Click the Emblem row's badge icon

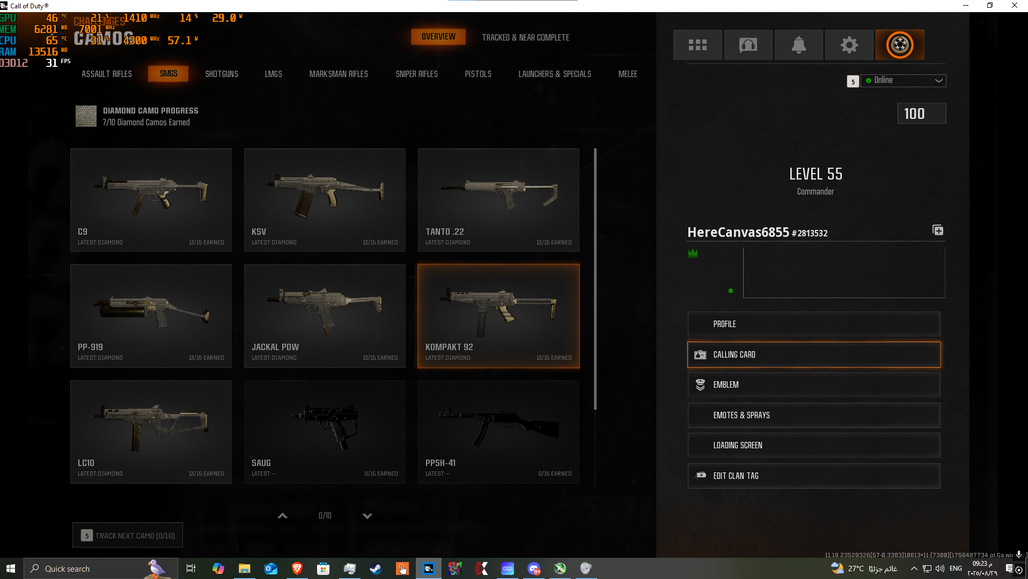coord(700,385)
